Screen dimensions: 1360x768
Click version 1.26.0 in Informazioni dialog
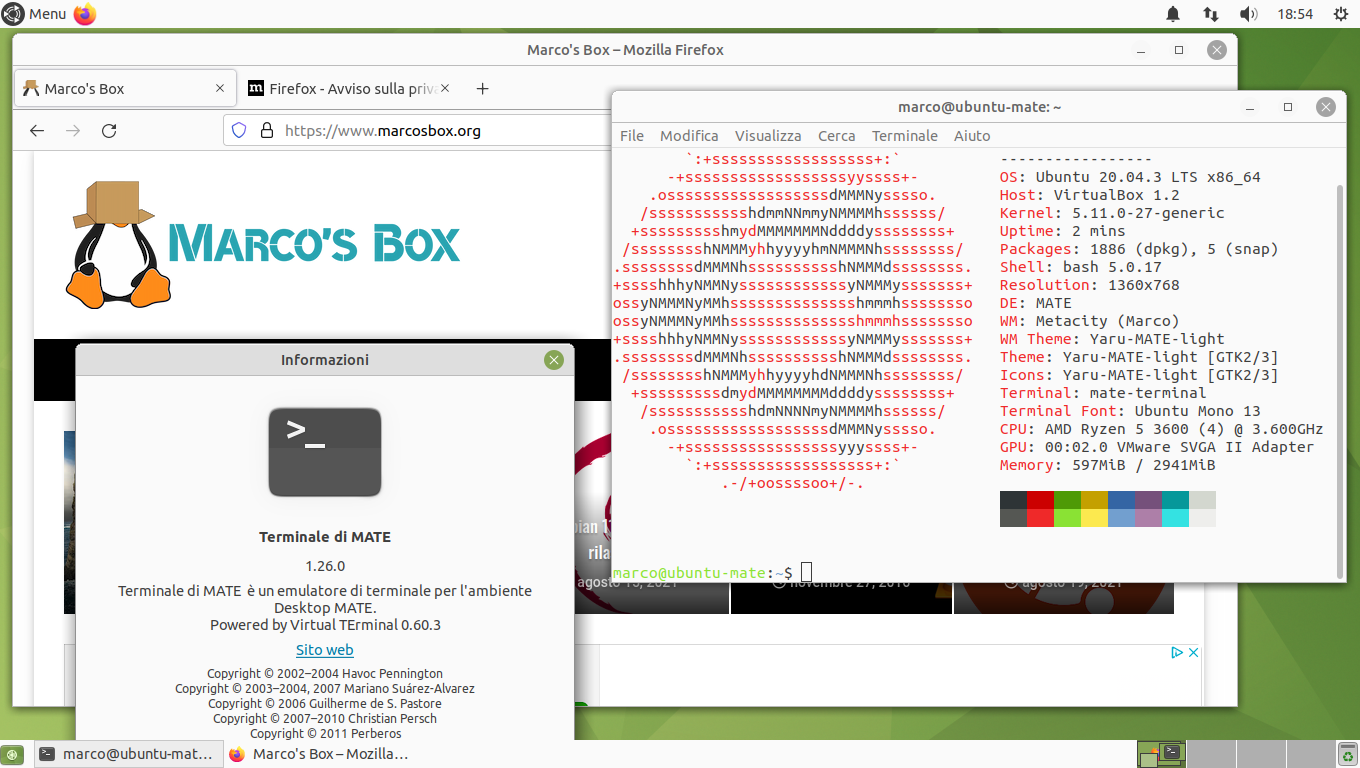(325, 565)
